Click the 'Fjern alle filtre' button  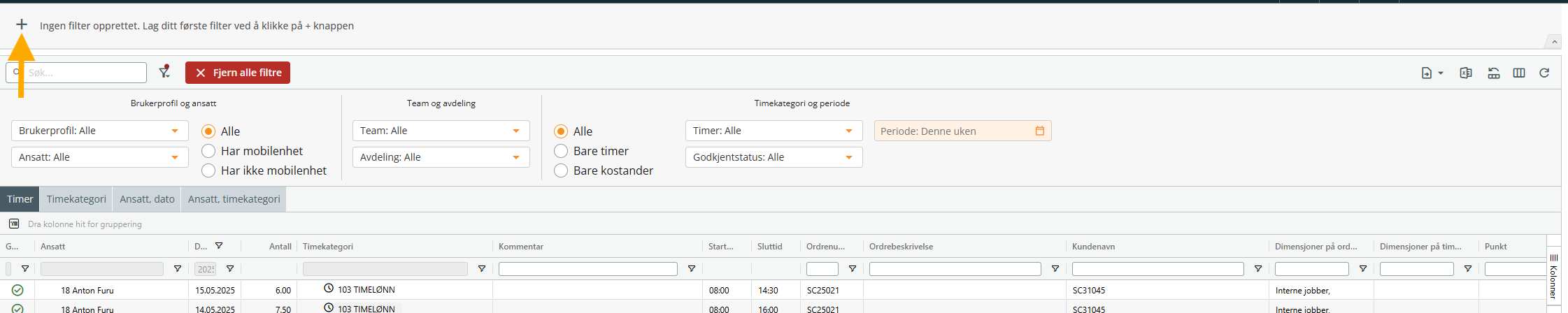[238, 73]
